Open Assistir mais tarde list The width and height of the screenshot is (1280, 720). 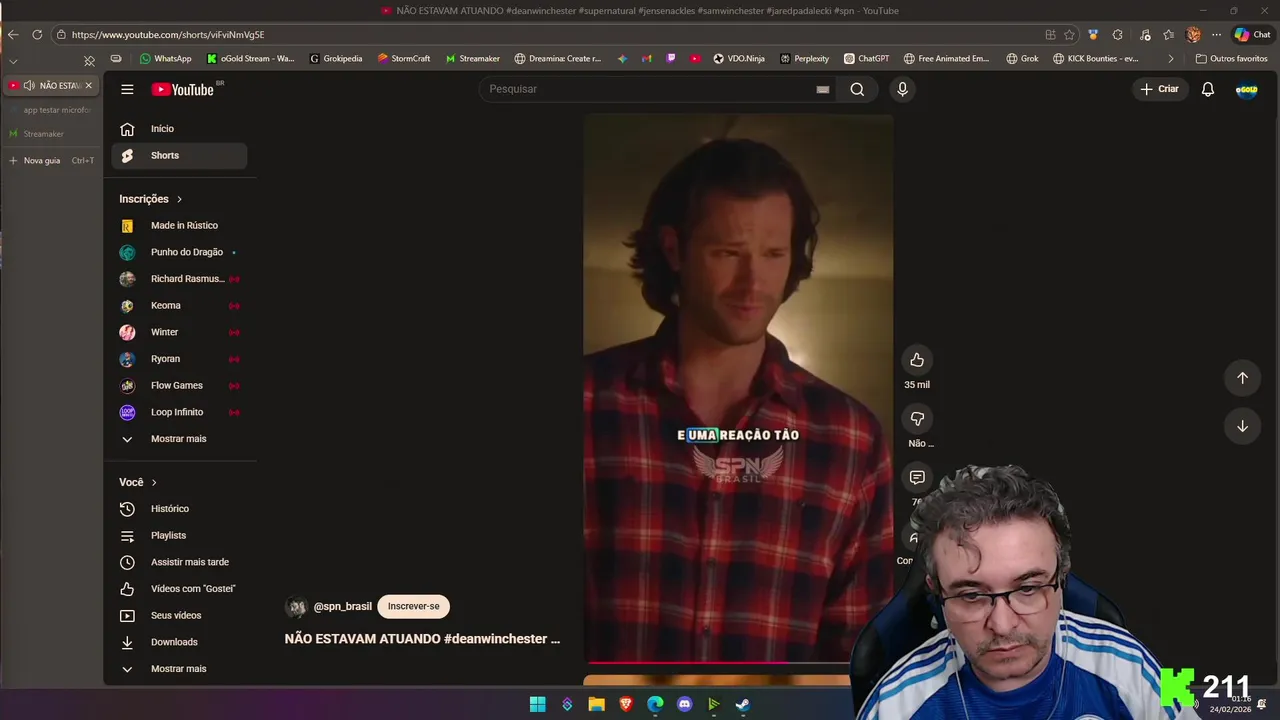pos(180,562)
